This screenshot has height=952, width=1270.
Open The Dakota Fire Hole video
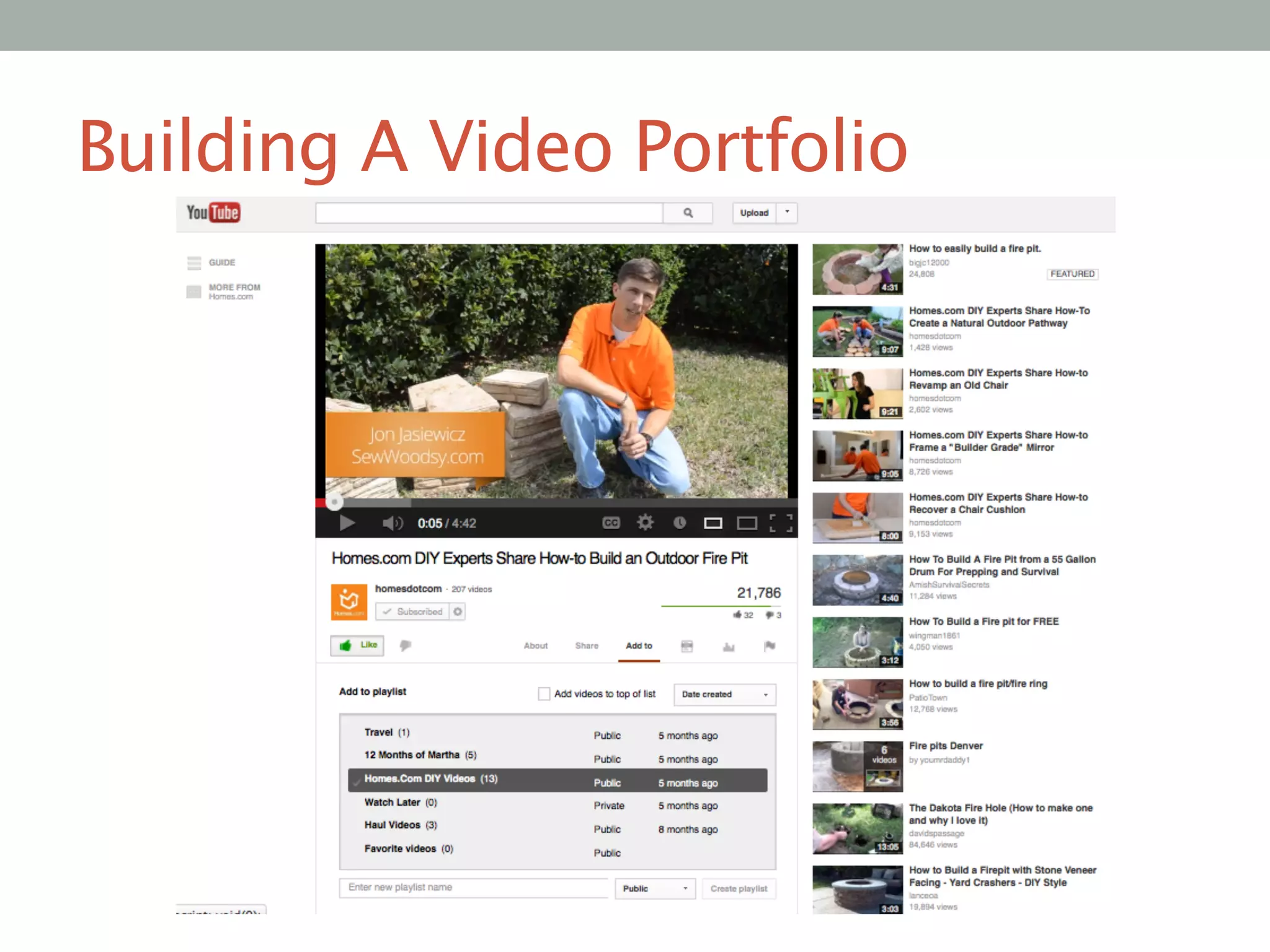(1001, 814)
